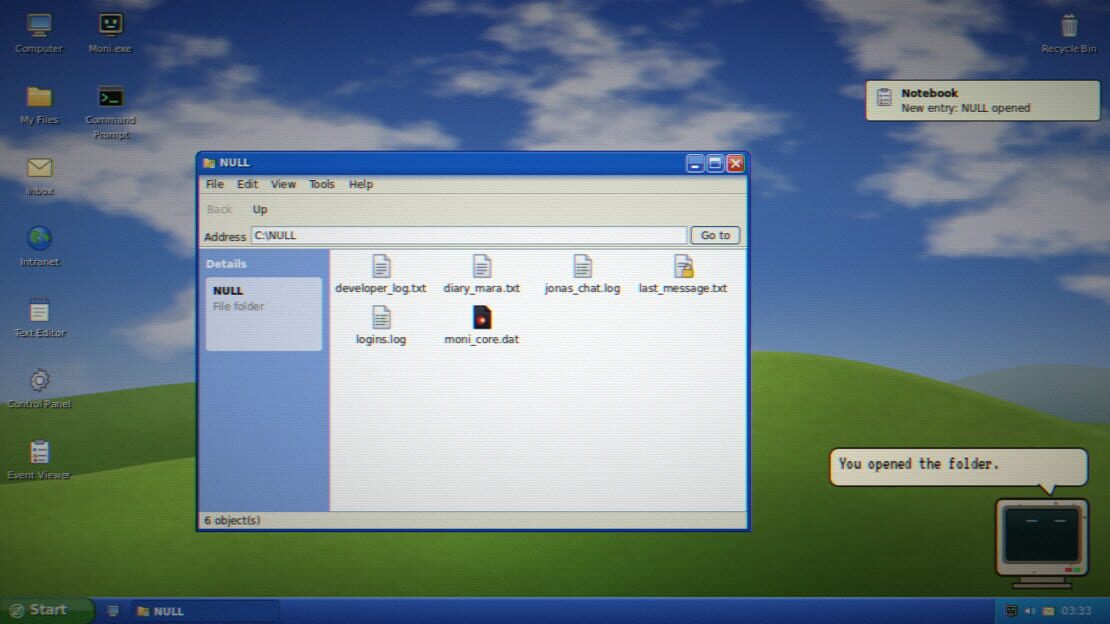The width and height of the screenshot is (1110, 624).
Task: Launch the Command Prompt desktop icon
Action: 110,112
